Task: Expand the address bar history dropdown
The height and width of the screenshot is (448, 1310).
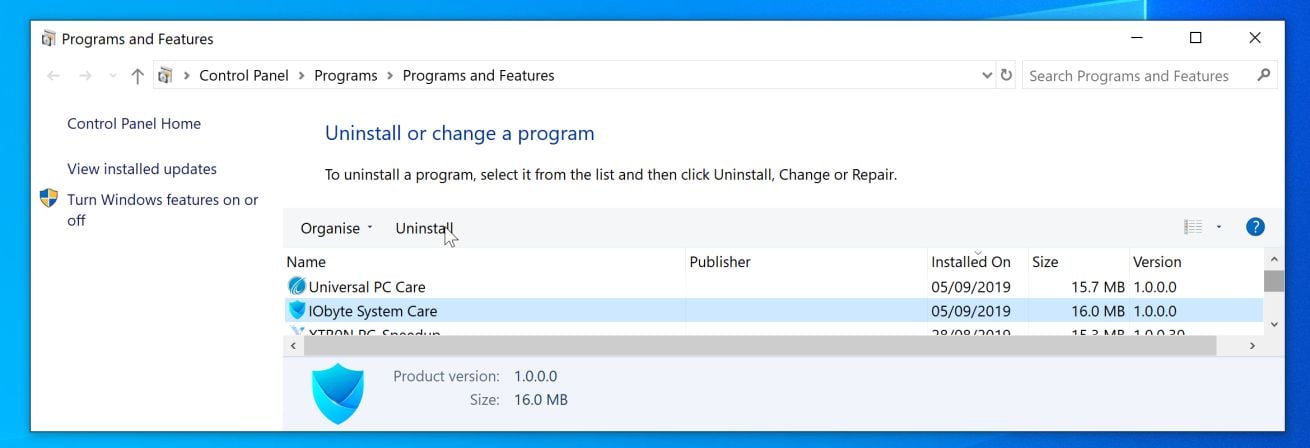Action: pos(987,75)
